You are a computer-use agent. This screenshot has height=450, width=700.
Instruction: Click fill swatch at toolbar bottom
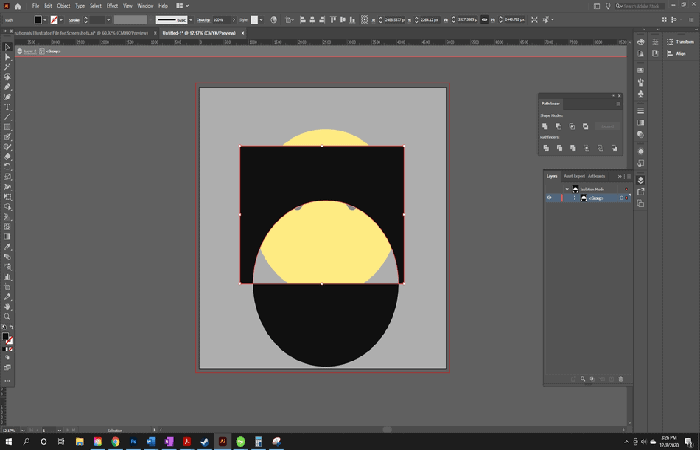5,336
